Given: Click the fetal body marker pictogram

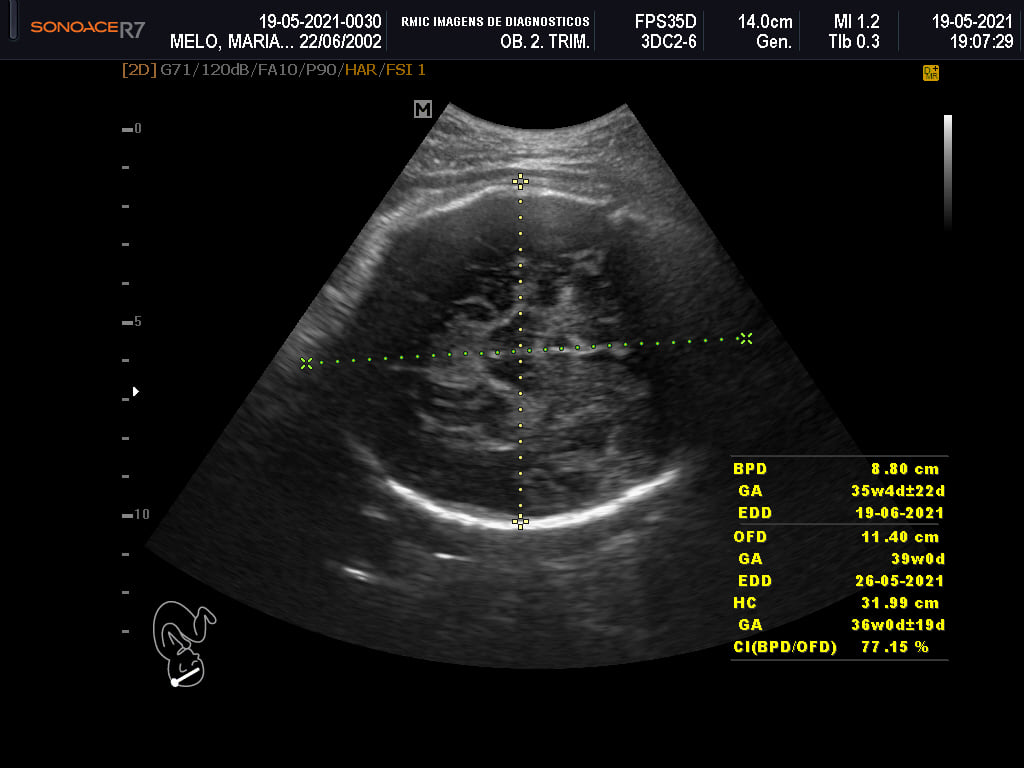Looking at the screenshot, I should coord(184,644).
